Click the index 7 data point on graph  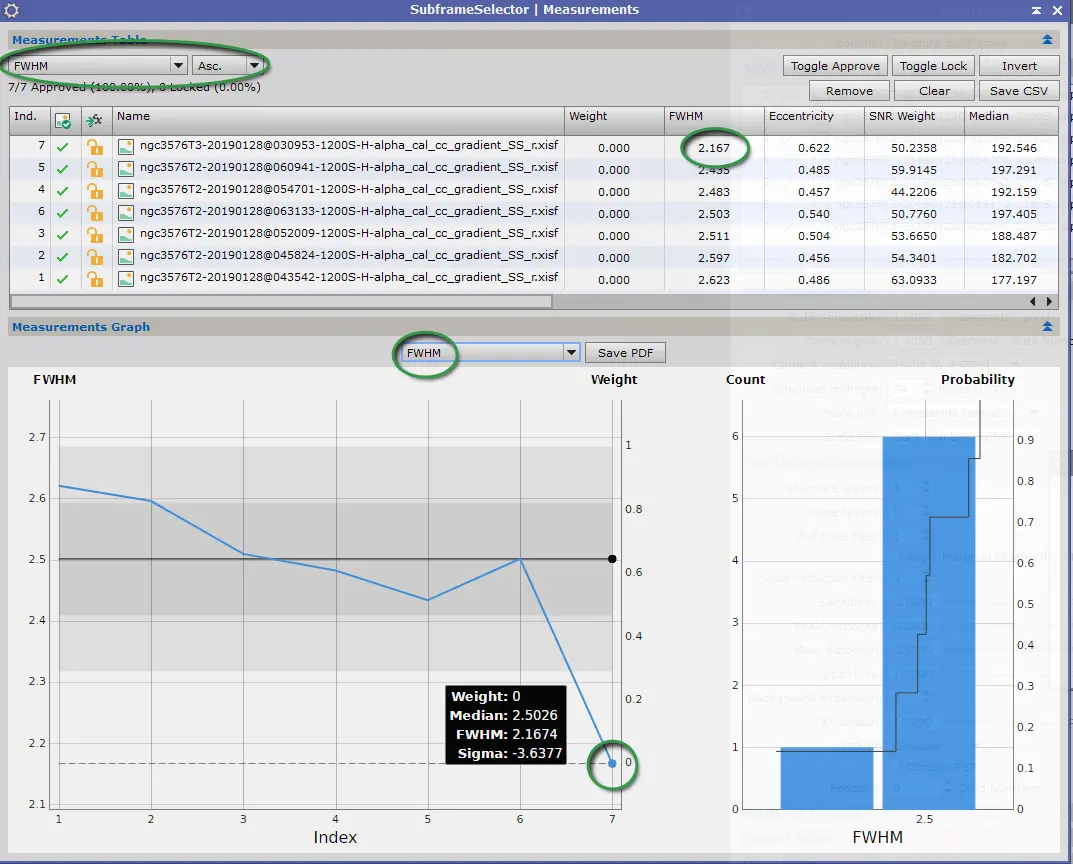(x=612, y=763)
